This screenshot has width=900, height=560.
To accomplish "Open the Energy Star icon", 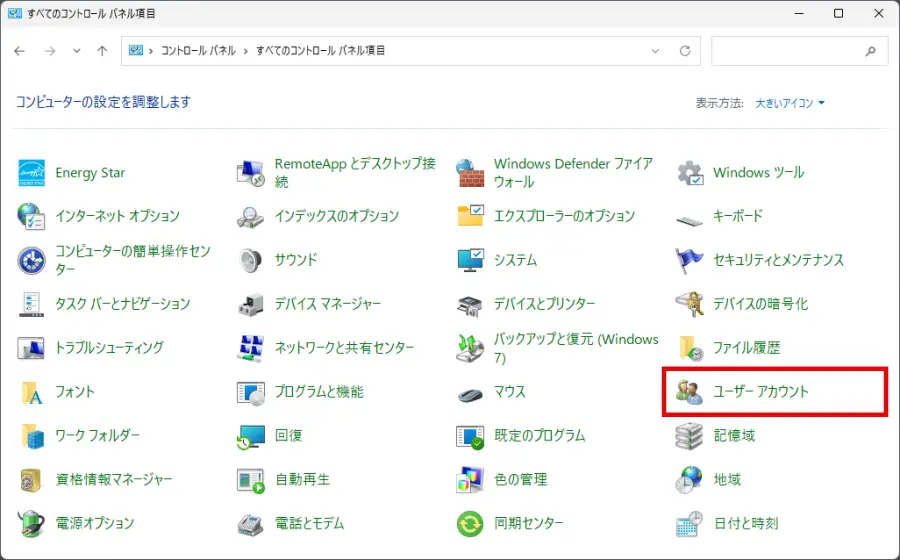I will 31,173.
